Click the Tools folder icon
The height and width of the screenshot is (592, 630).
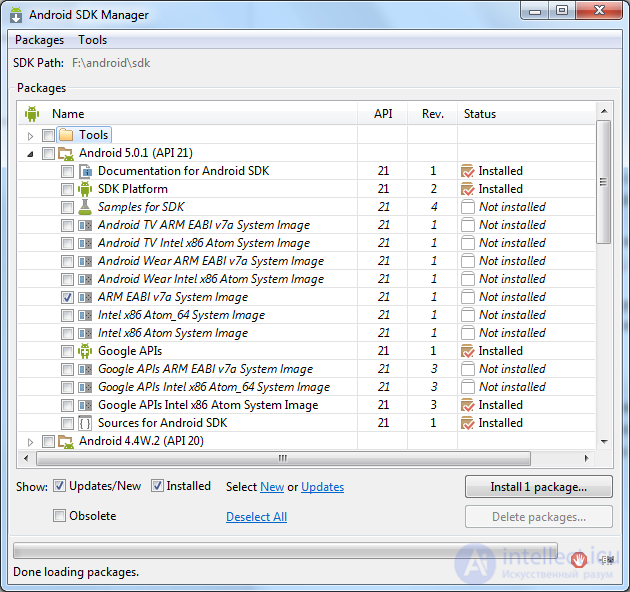click(66, 135)
